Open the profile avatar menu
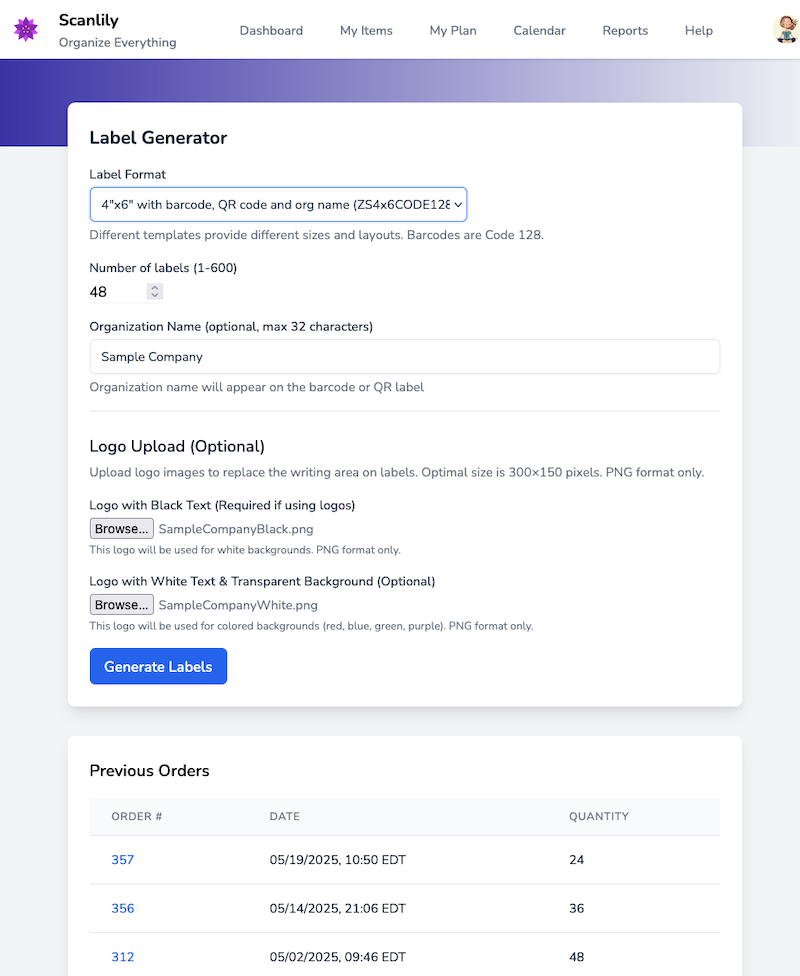This screenshot has width=800, height=976. pos(788,29)
